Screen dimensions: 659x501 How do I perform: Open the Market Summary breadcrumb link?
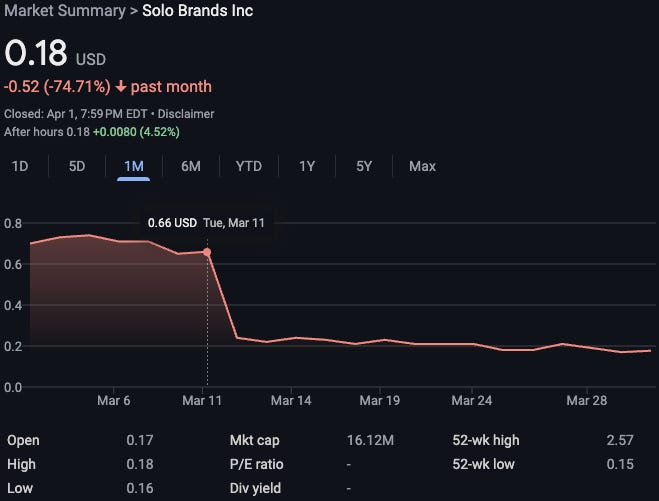tap(65, 11)
